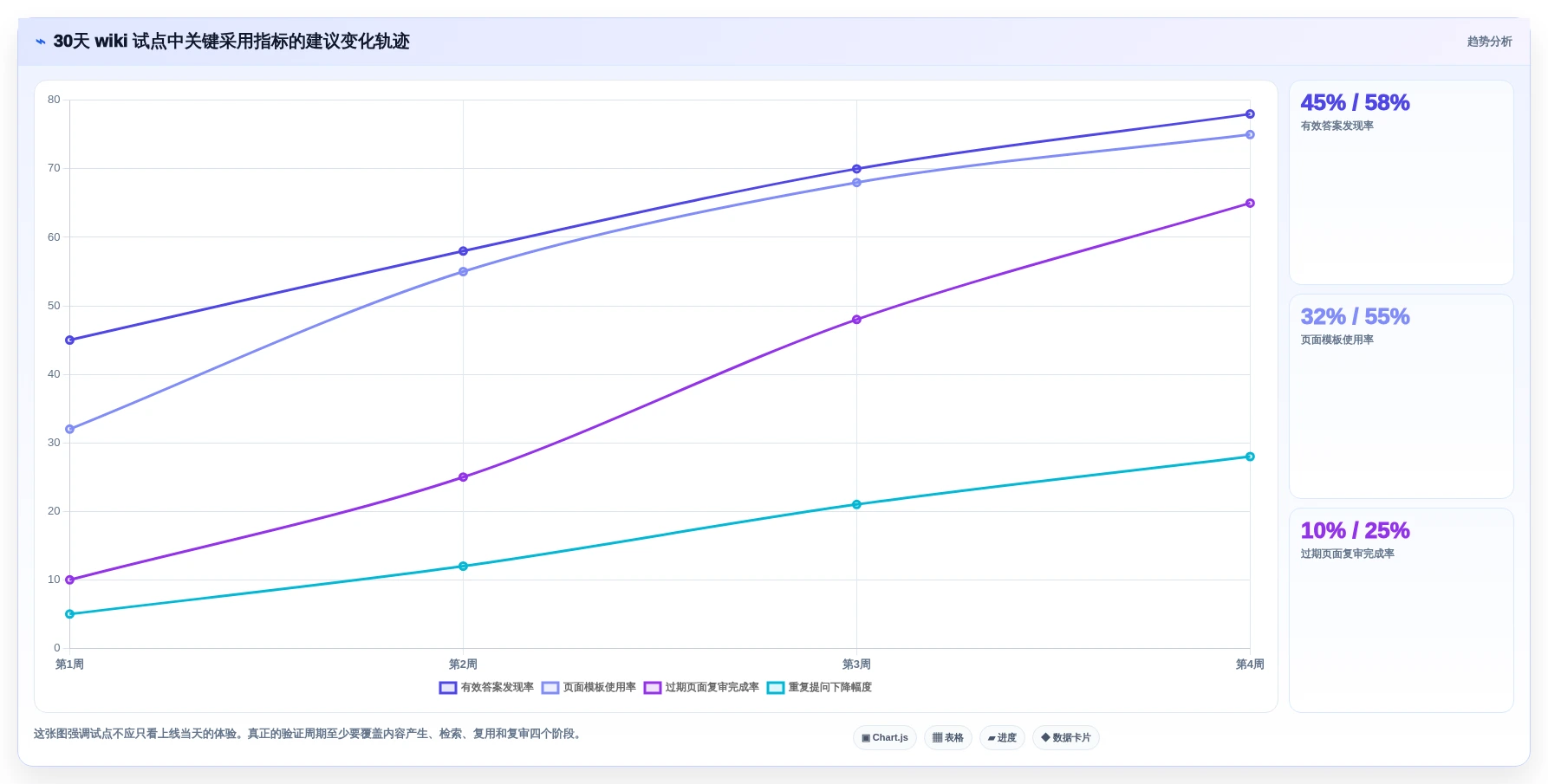The height and width of the screenshot is (784, 1548).
Task: Click the 重复提问下降幅度 data point at 第4周
Action: pos(1250,457)
